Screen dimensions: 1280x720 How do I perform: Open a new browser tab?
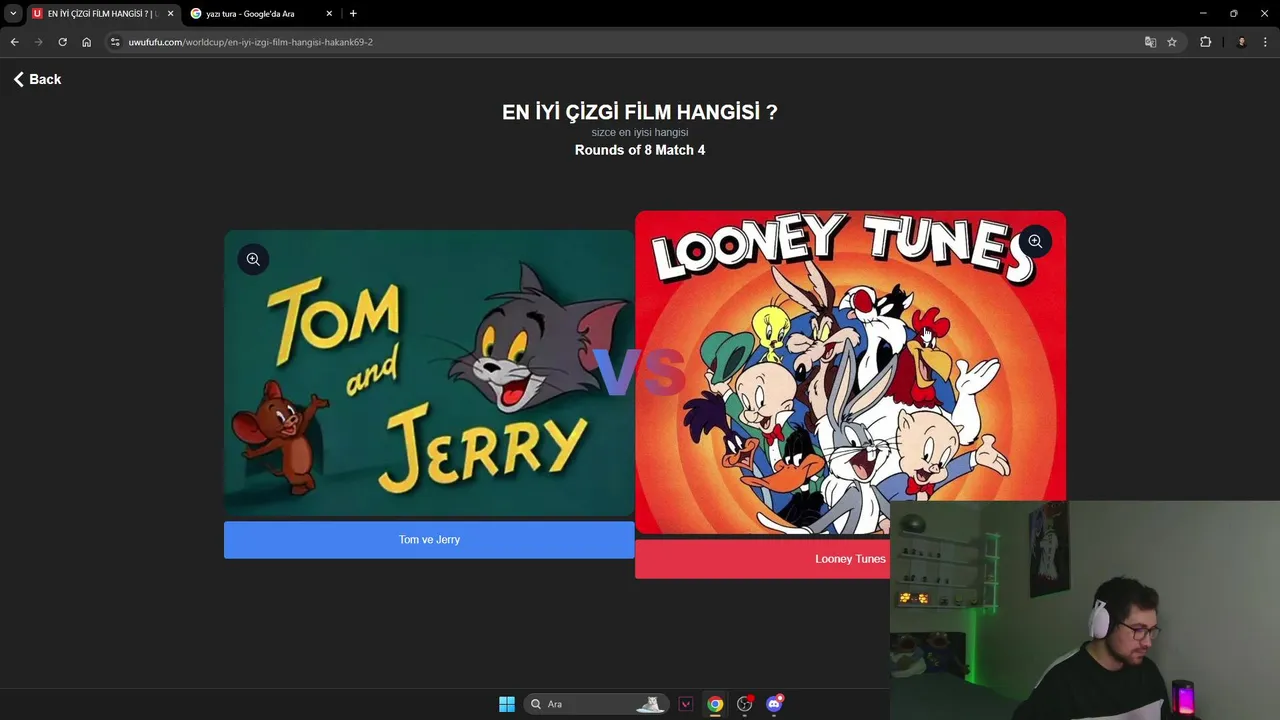pyautogui.click(x=353, y=14)
